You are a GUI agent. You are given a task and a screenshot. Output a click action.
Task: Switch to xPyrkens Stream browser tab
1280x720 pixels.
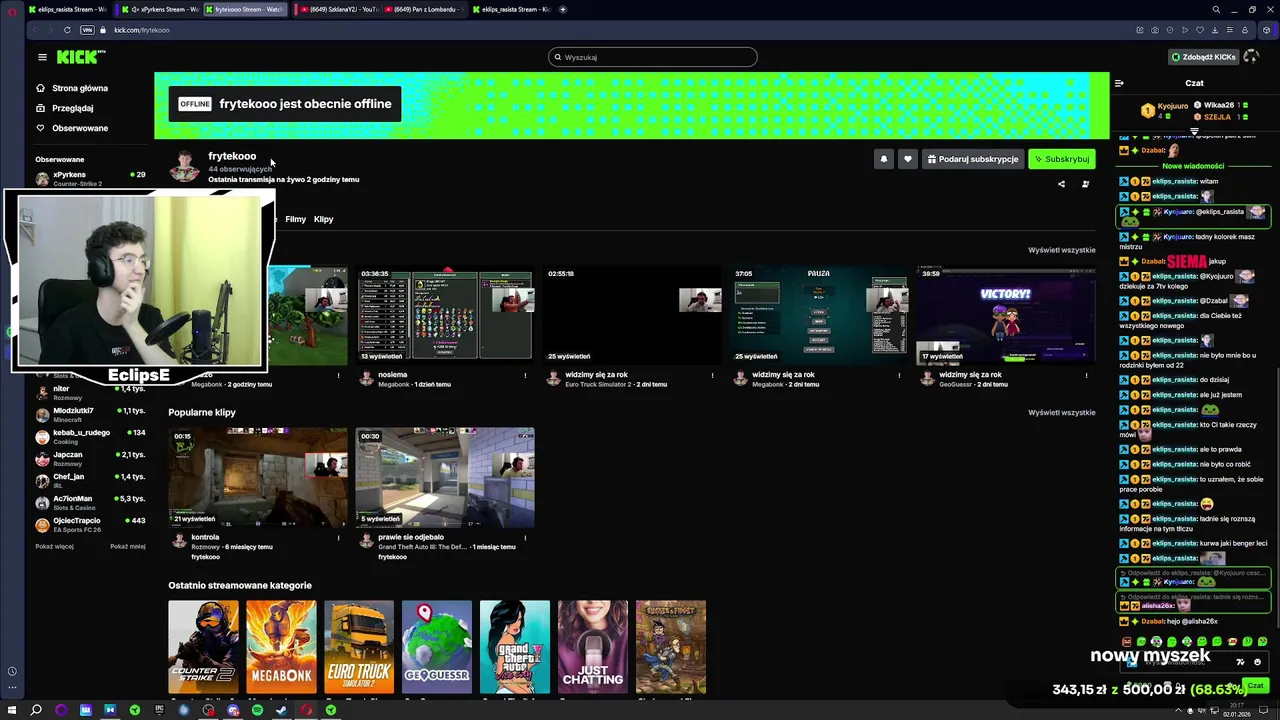coord(160,9)
